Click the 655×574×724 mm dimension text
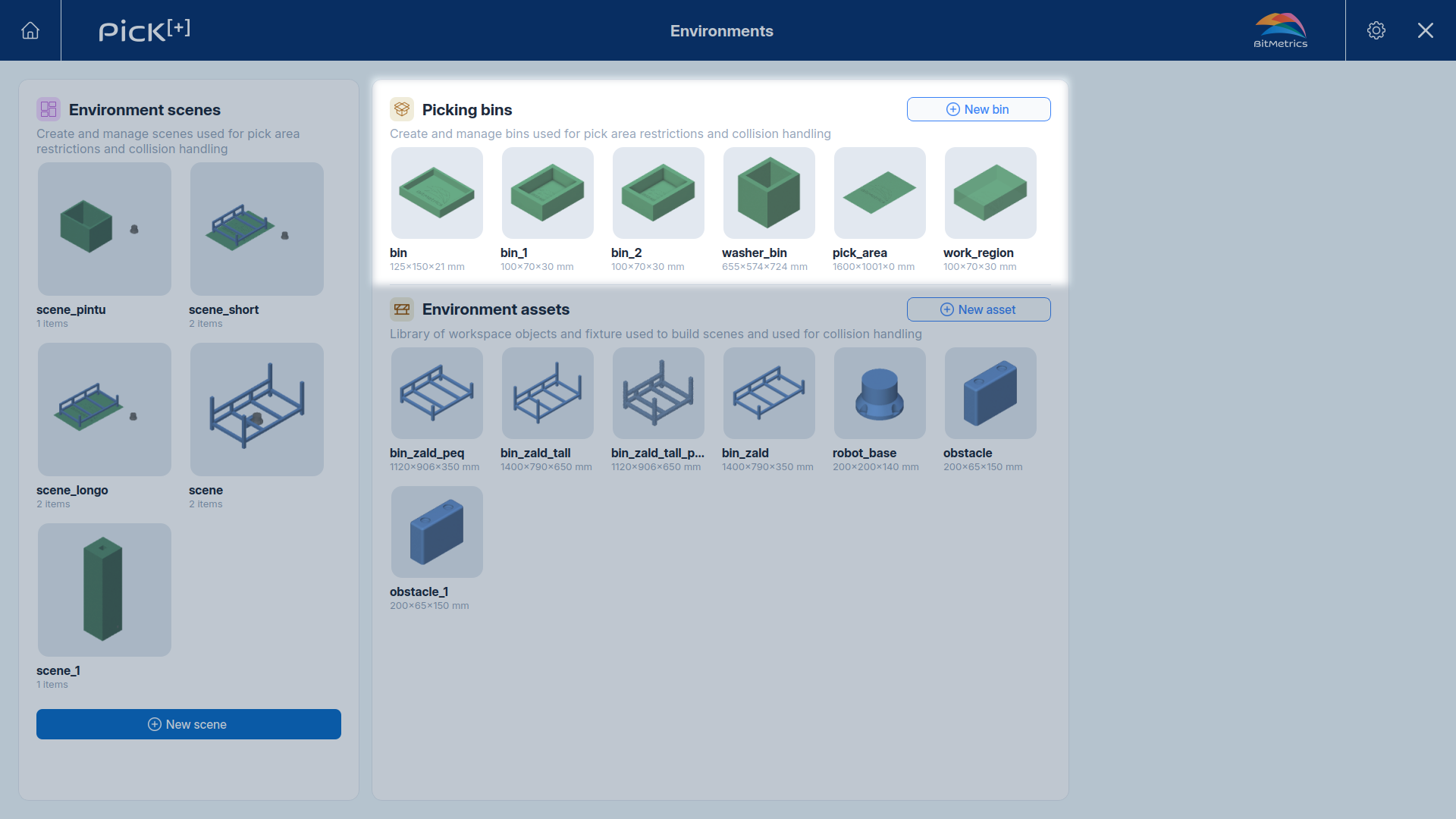The image size is (1456, 819). coord(764,267)
